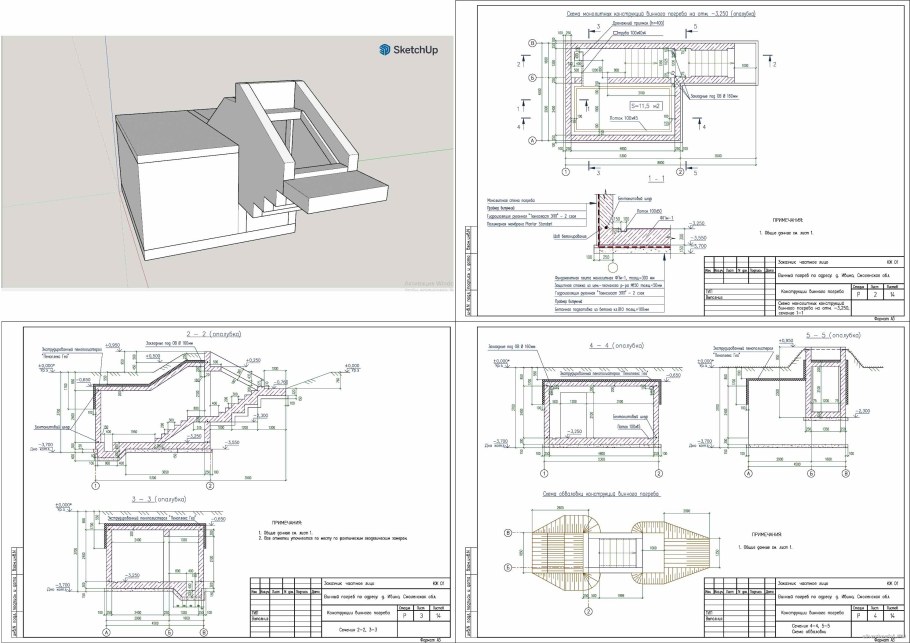The width and height of the screenshot is (910, 643).
Task: Click the level mark -3.250 symbol on section 2-2
Action: click(x=191, y=436)
